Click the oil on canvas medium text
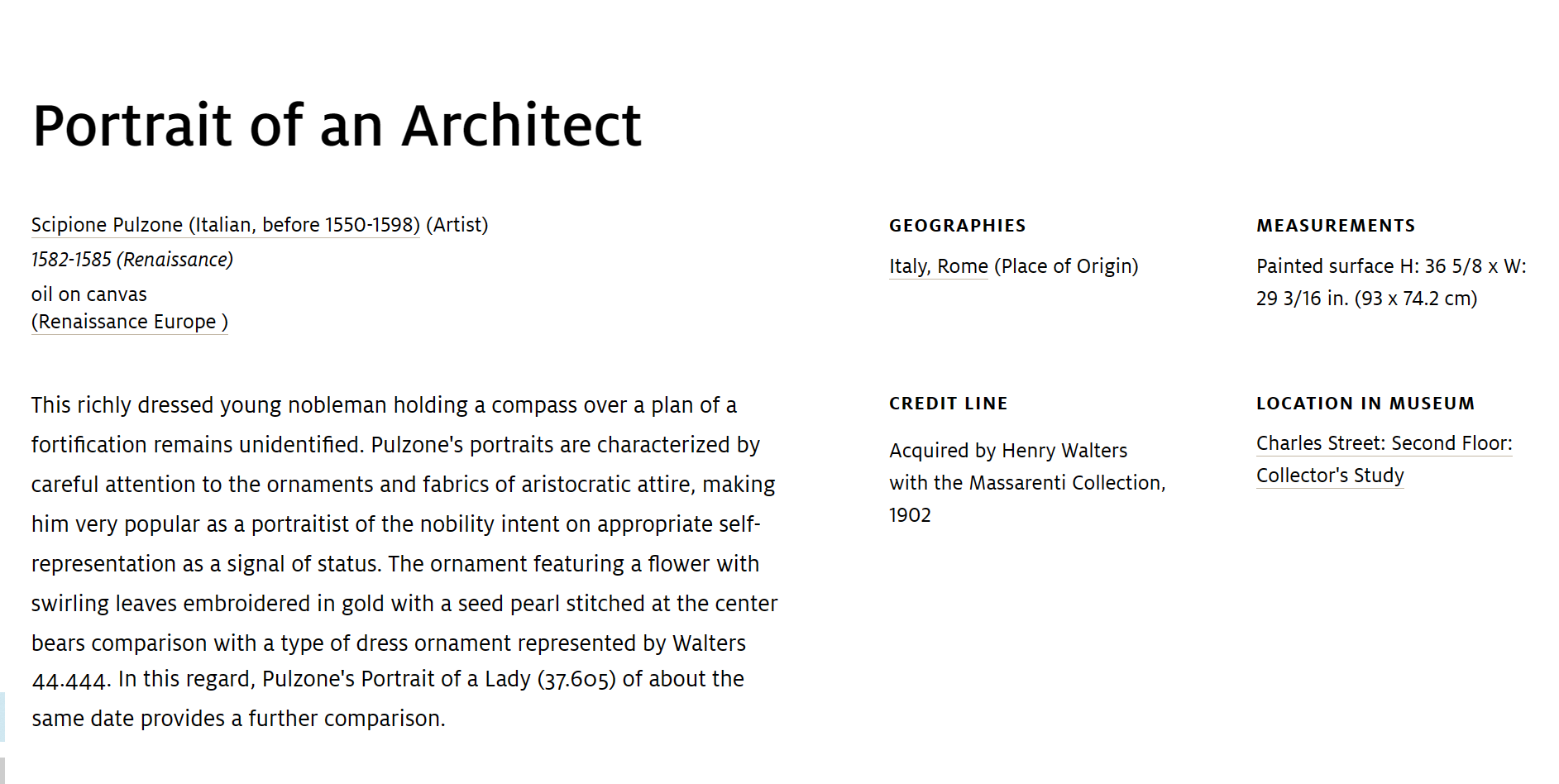Image resolution: width=1559 pixels, height=784 pixels. point(89,294)
